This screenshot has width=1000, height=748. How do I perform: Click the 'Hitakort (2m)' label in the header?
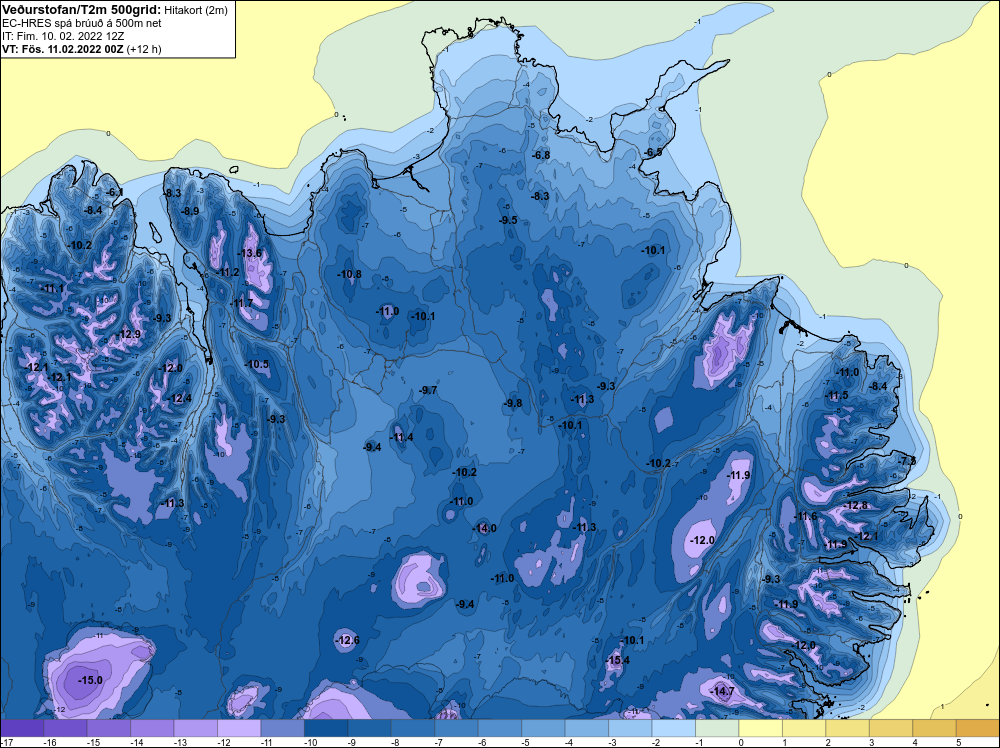coord(196,10)
